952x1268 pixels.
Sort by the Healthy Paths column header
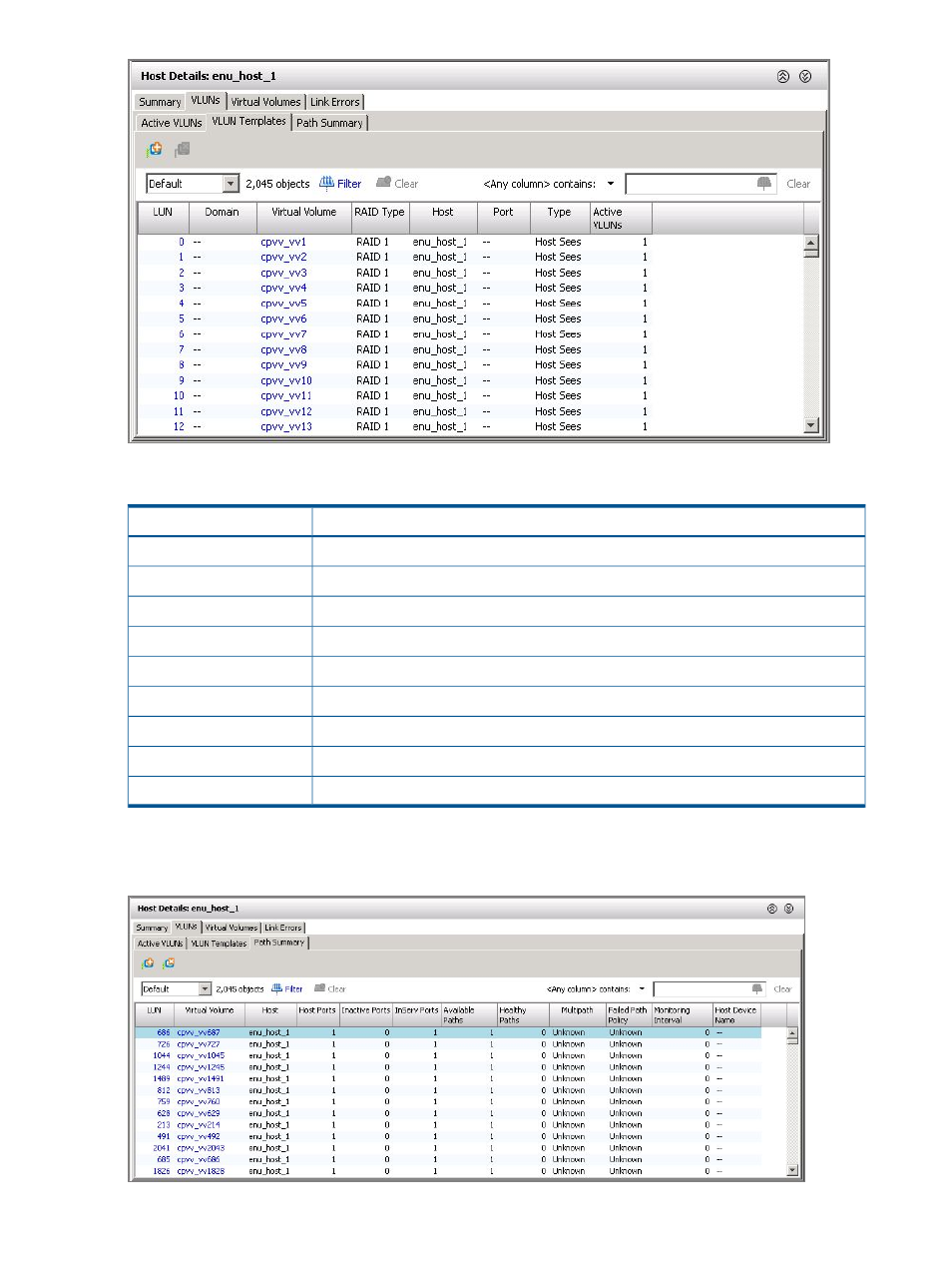[523, 1014]
